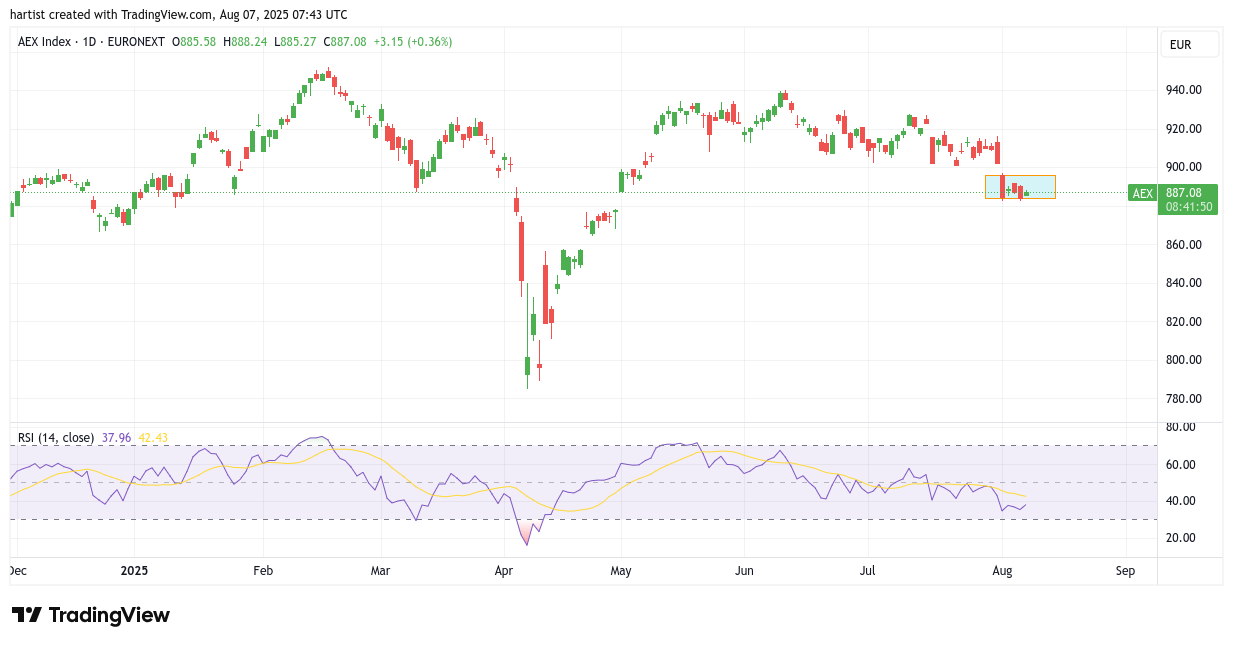The image size is (1233, 645).
Task: Select the RSI moving average value 42.43
Action: pyautogui.click(x=154, y=437)
